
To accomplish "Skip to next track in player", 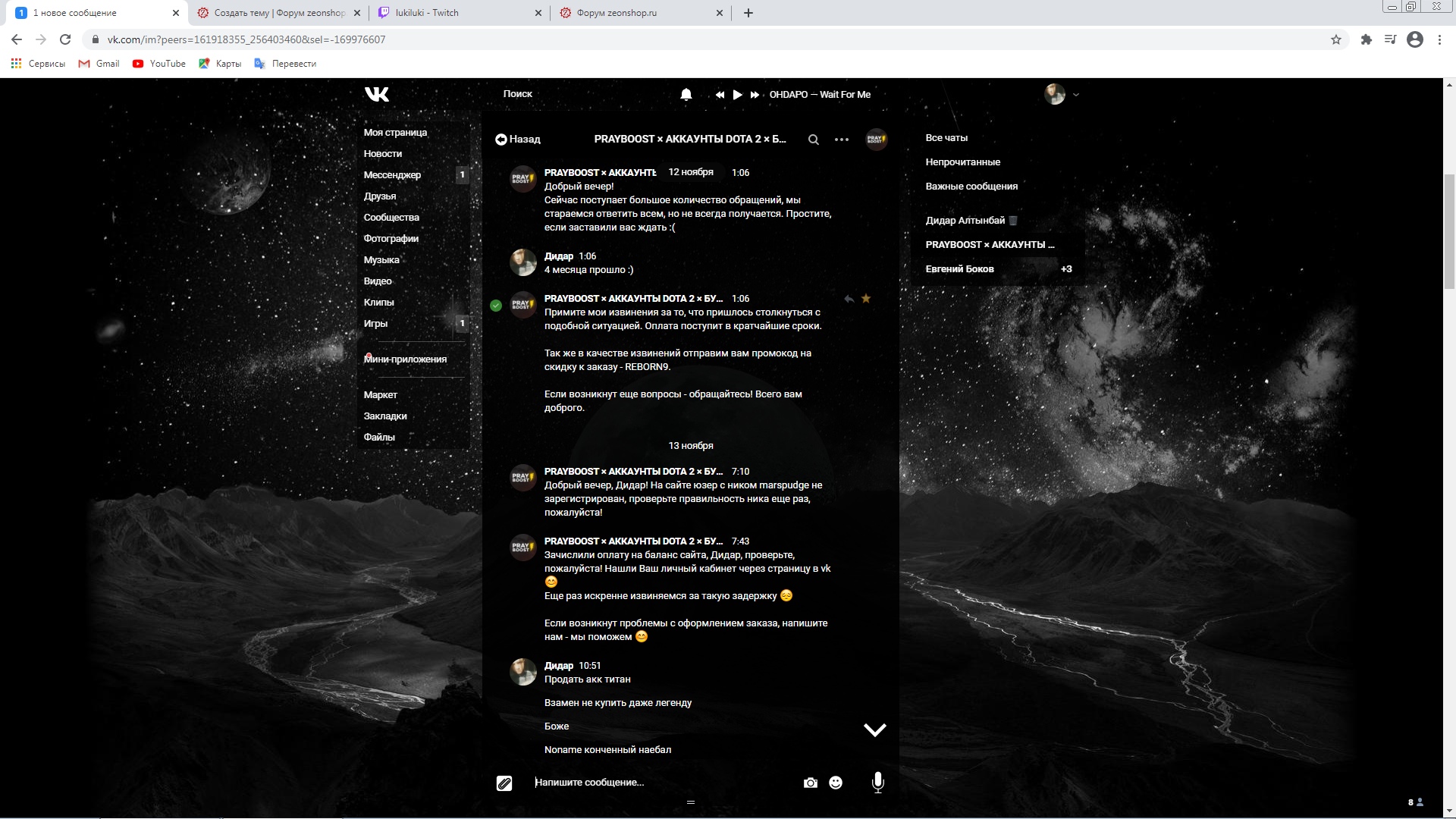I will [755, 95].
